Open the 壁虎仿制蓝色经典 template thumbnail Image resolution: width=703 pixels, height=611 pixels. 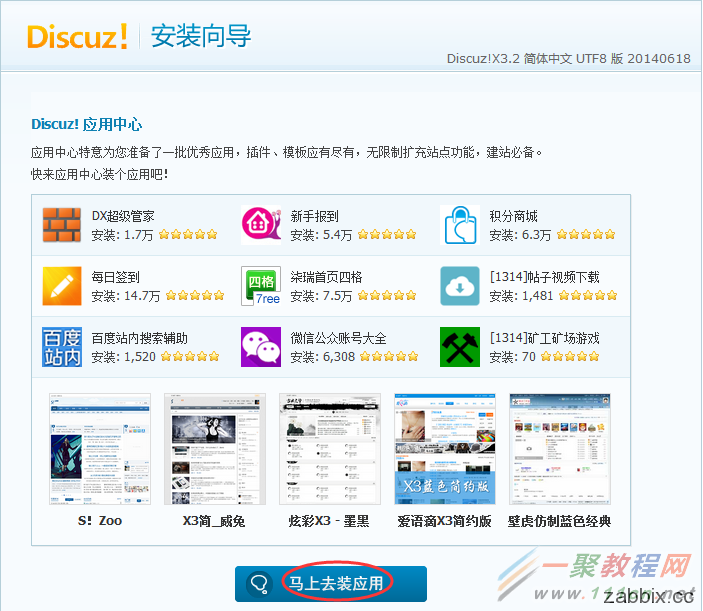[x=560, y=449]
